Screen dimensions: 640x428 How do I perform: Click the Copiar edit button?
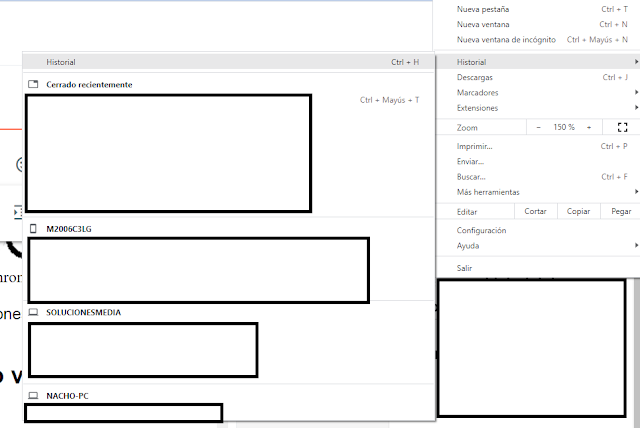(578, 212)
